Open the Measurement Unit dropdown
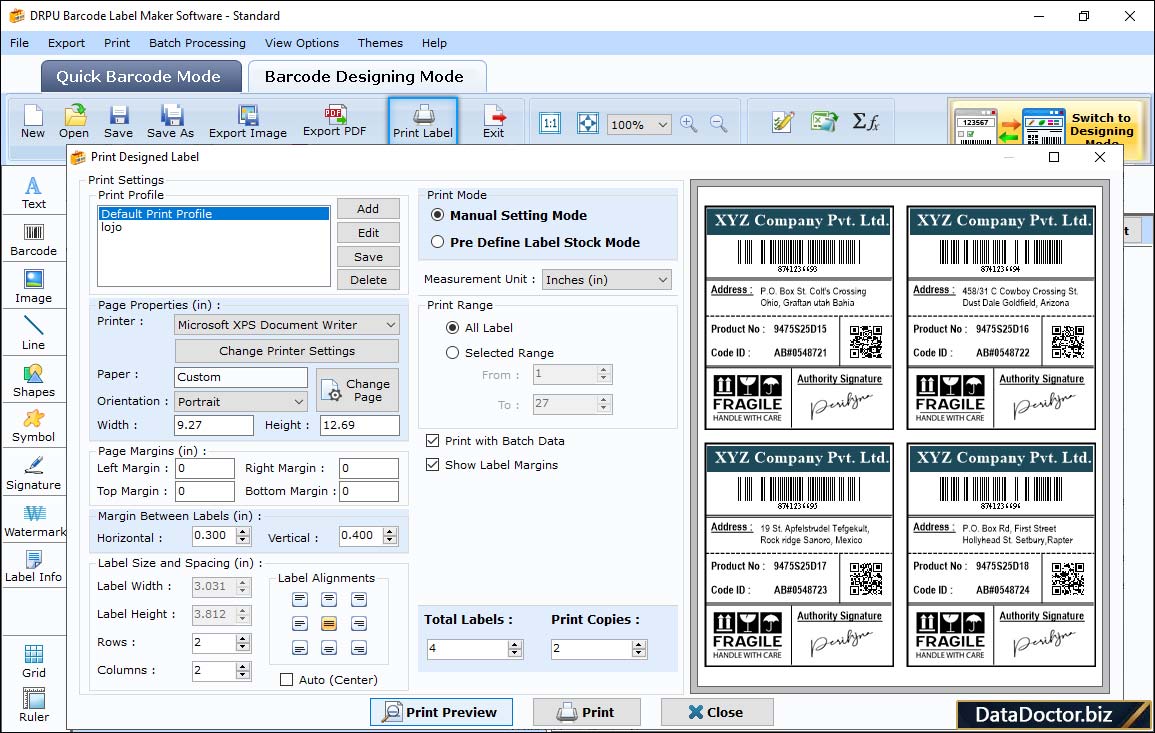Image resolution: width=1155 pixels, height=733 pixels. (607, 280)
